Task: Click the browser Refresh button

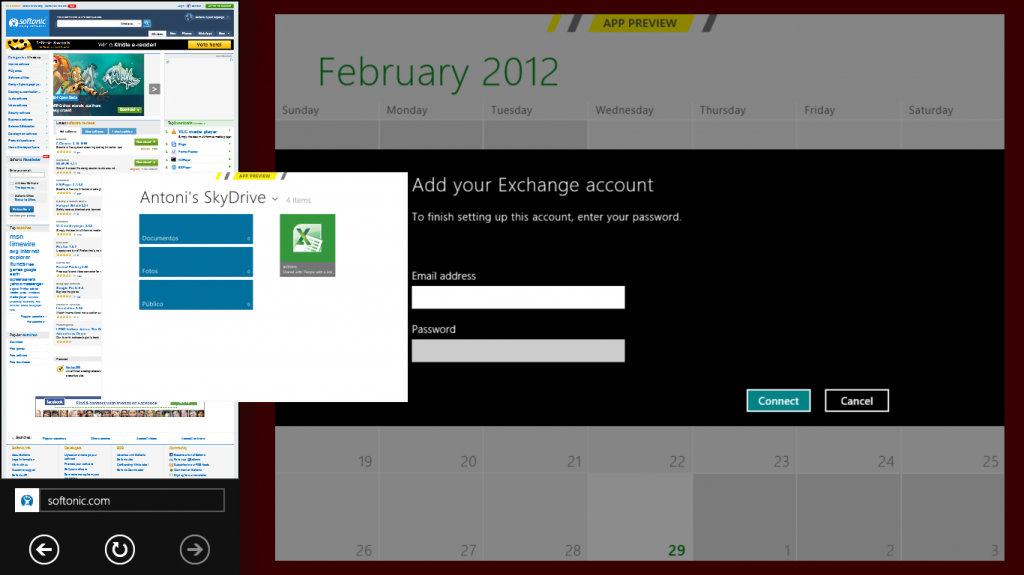Action: (x=120, y=550)
